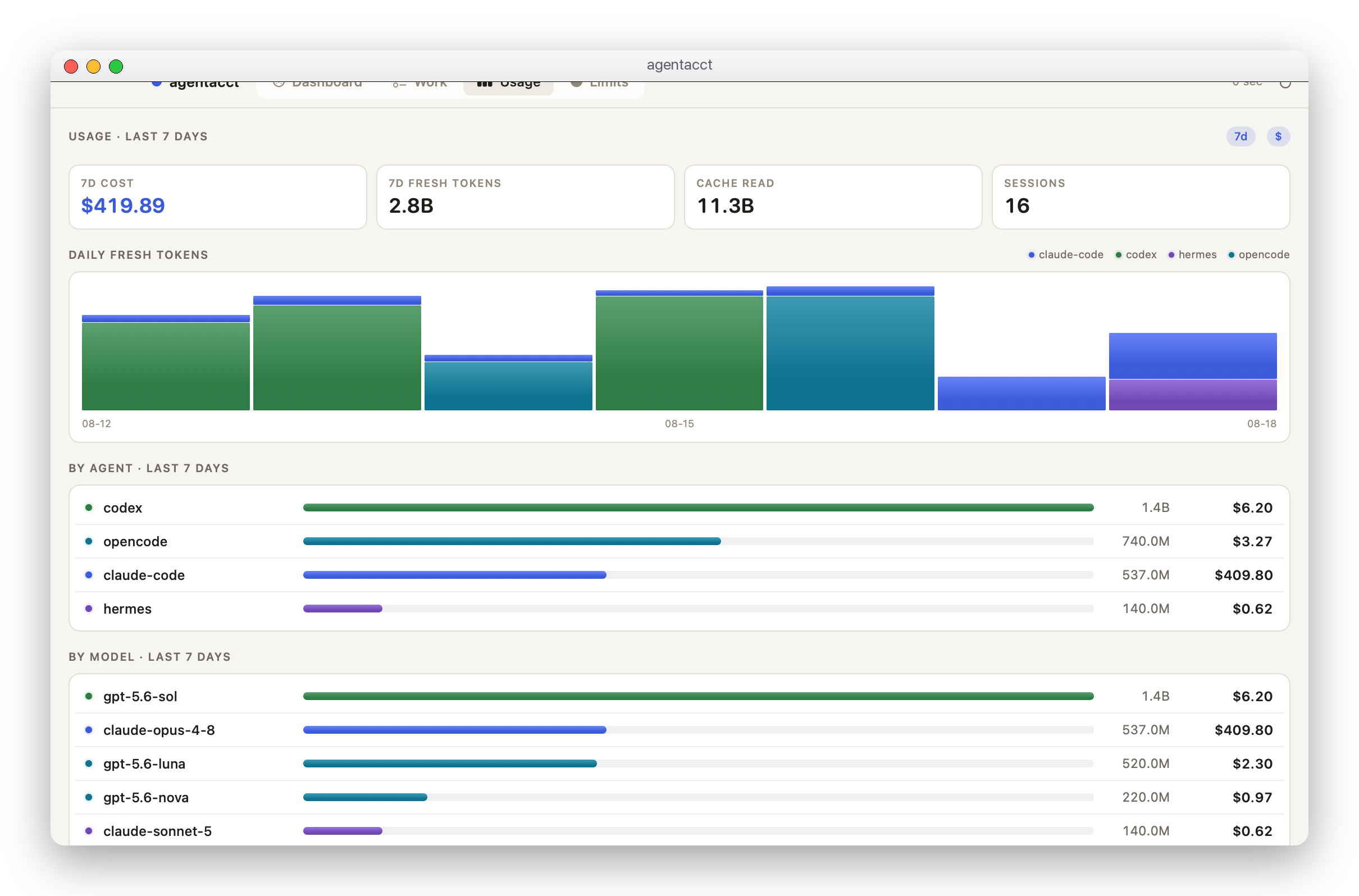This screenshot has height=896, width=1359.
Task: Click the claude-code legend dot
Action: point(1032,255)
